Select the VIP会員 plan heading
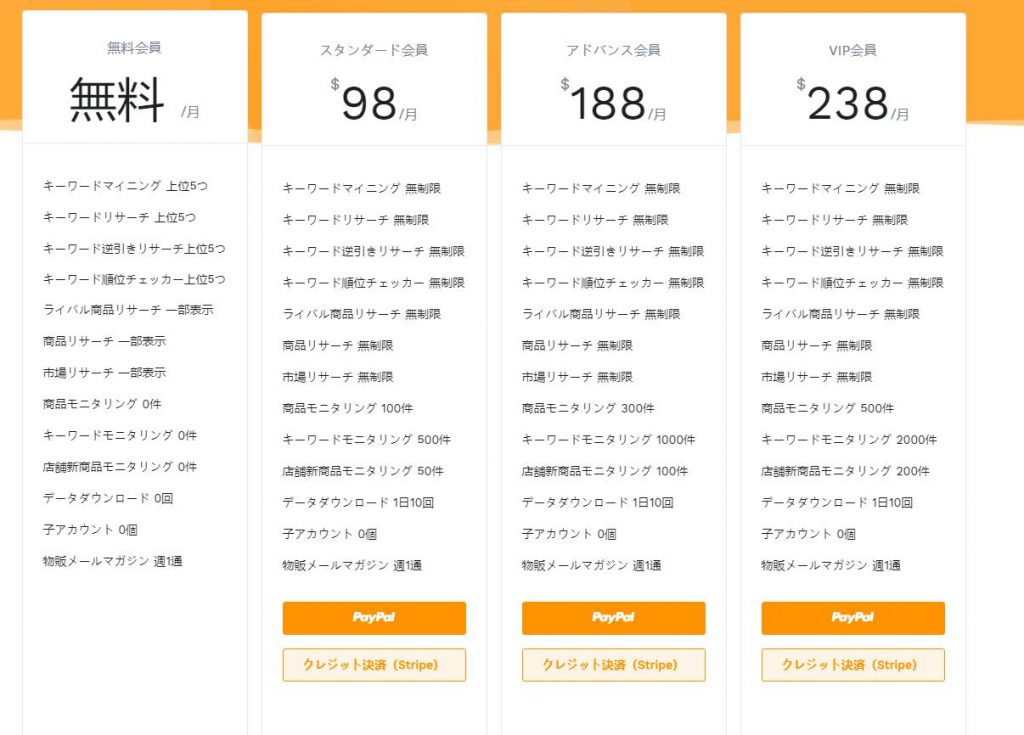The height and width of the screenshot is (735, 1024). point(852,50)
